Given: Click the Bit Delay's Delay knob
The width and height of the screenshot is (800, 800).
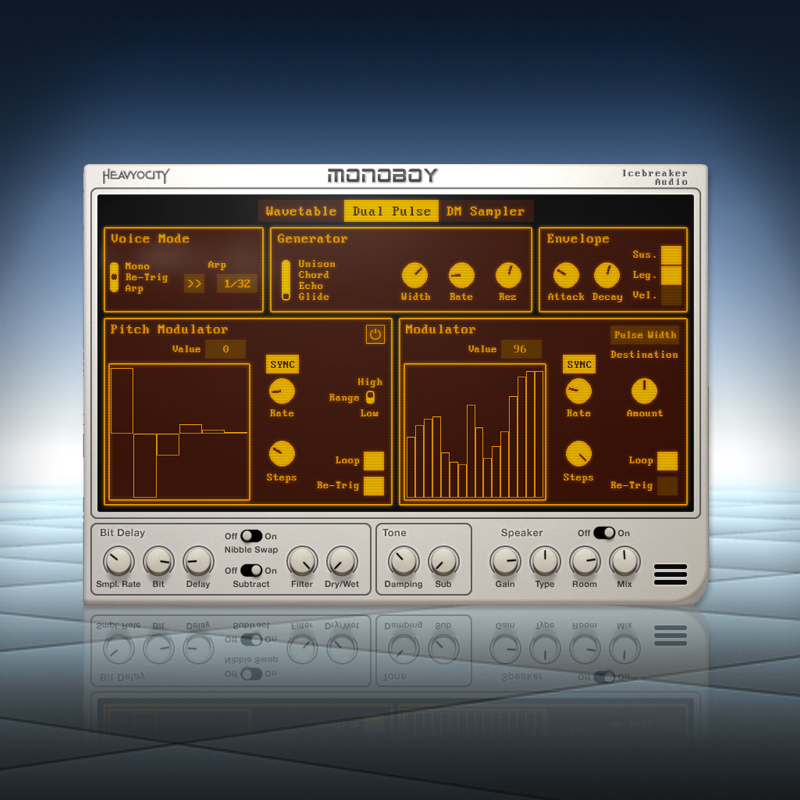Looking at the screenshot, I should 198,561.
